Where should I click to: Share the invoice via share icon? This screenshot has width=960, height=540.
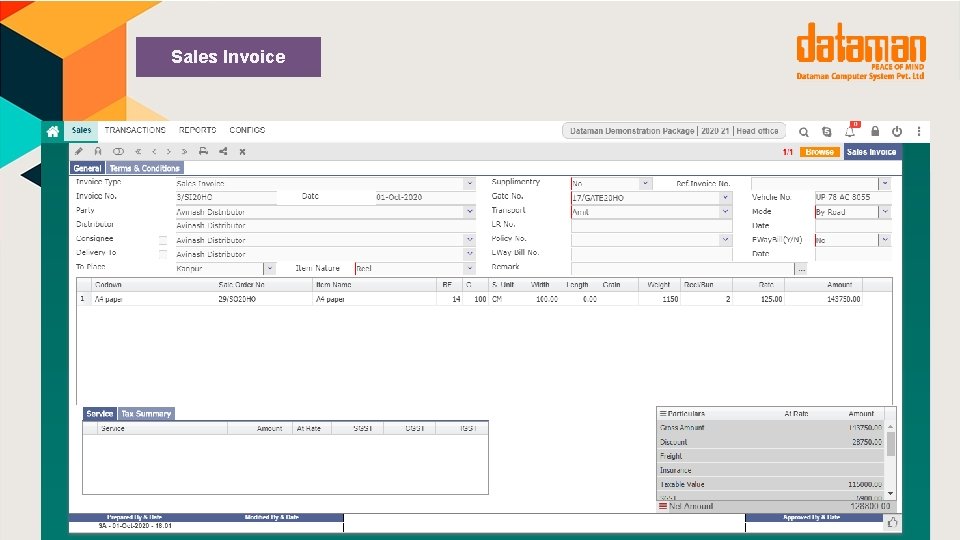[x=223, y=151]
